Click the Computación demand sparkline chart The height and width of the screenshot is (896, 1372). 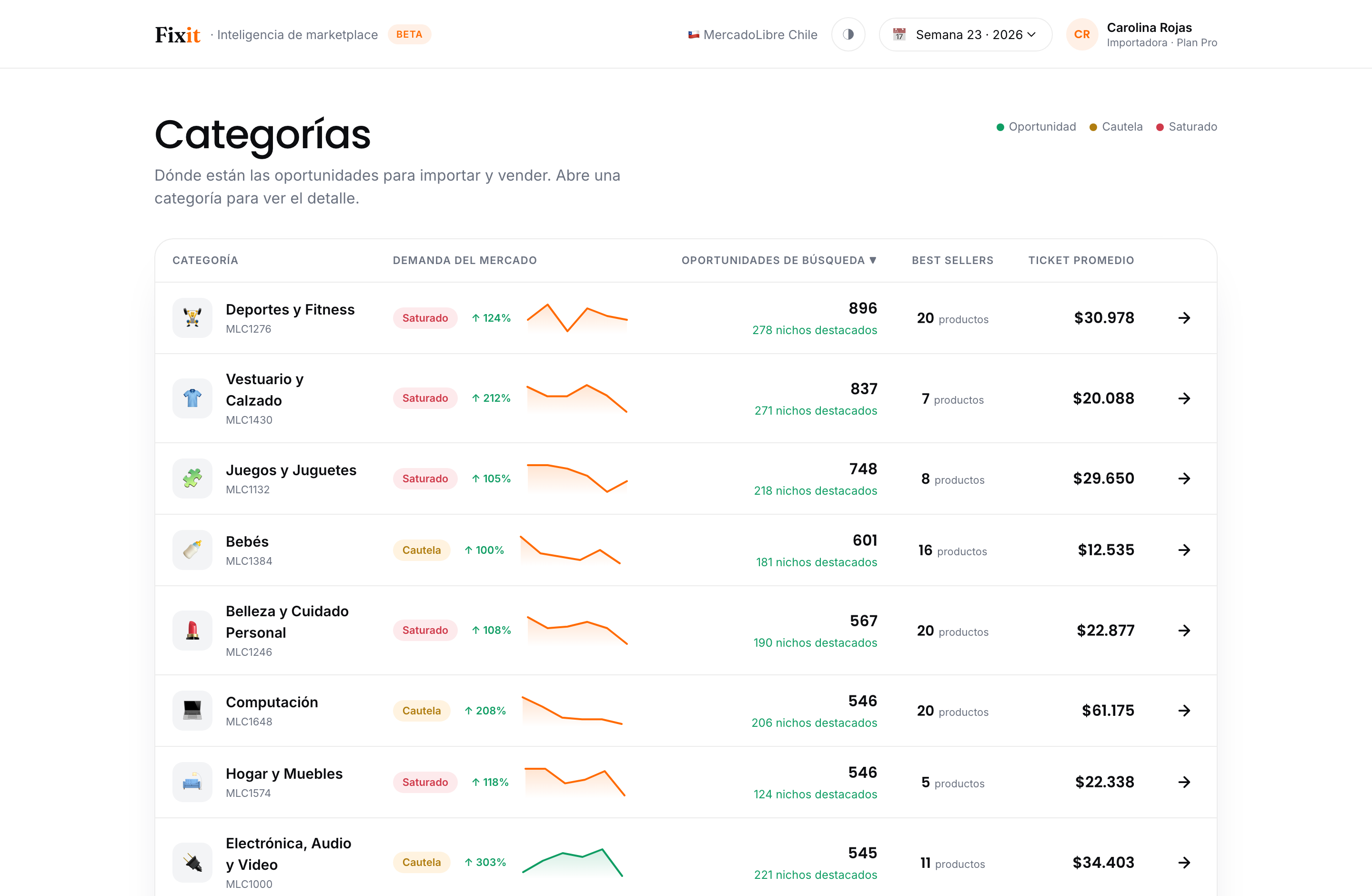tap(572, 710)
